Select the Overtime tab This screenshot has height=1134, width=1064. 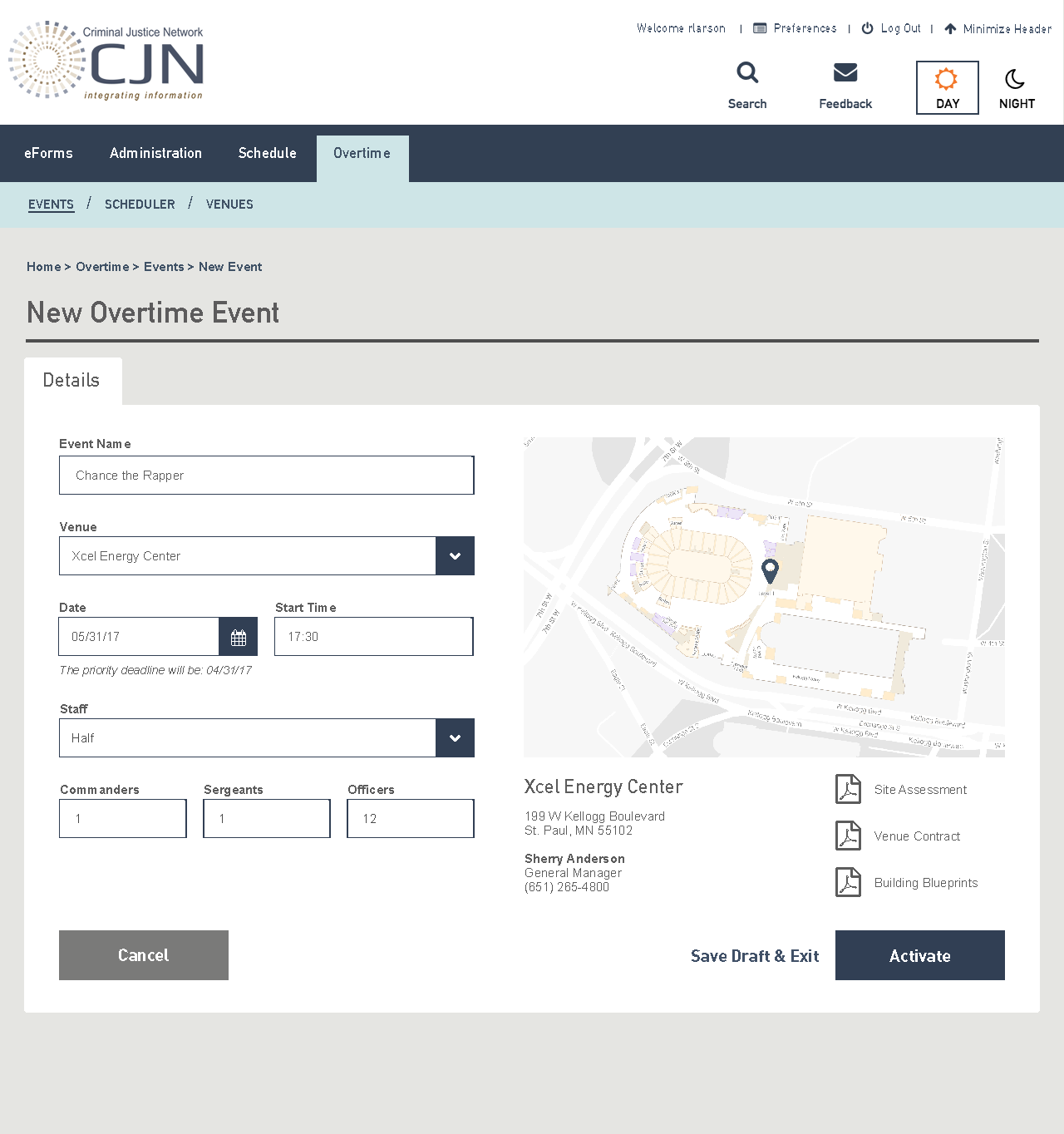[362, 158]
